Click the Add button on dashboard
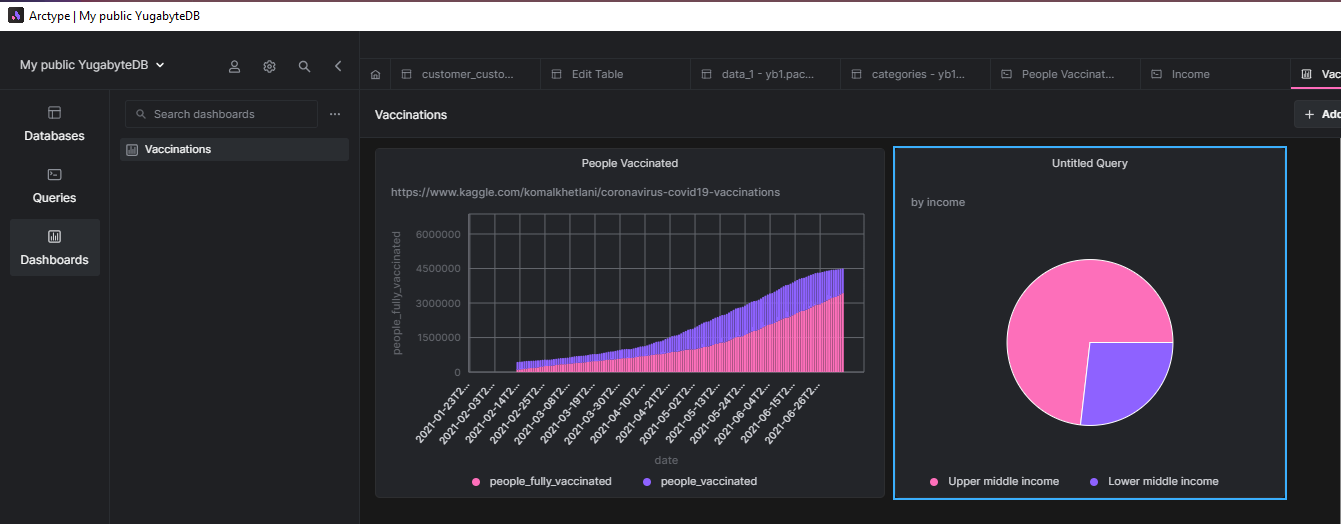Screen dimensions: 1341x524 (x=1318, y=114)
